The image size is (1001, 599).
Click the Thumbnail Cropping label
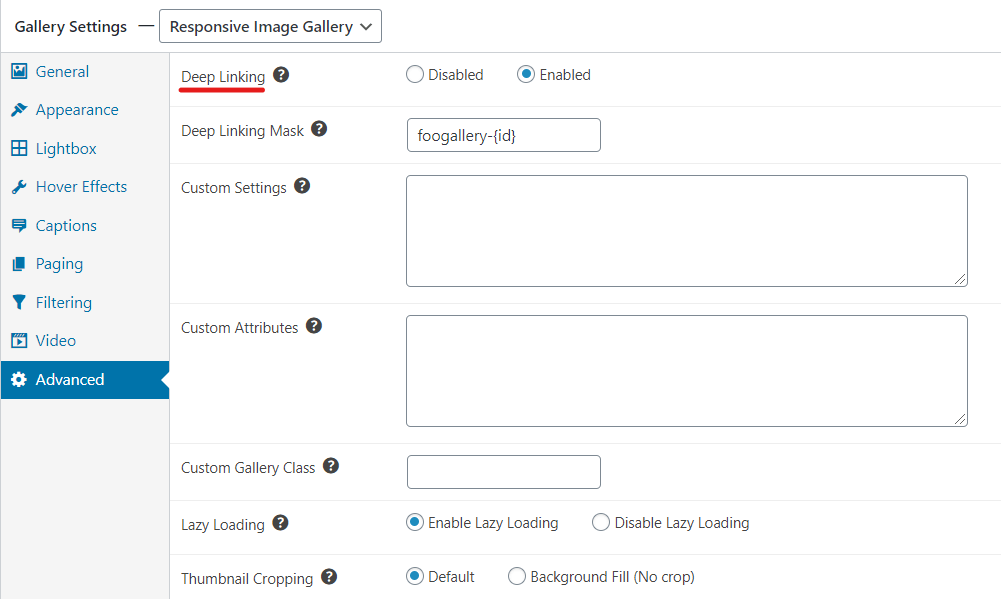point(247,579)
